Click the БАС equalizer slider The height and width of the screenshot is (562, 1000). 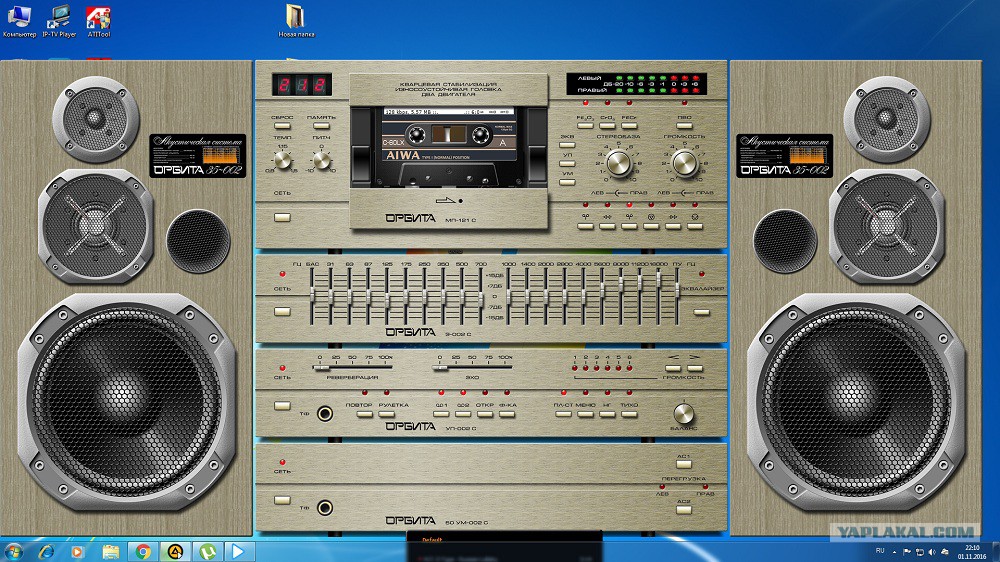[x=312, y=297]
